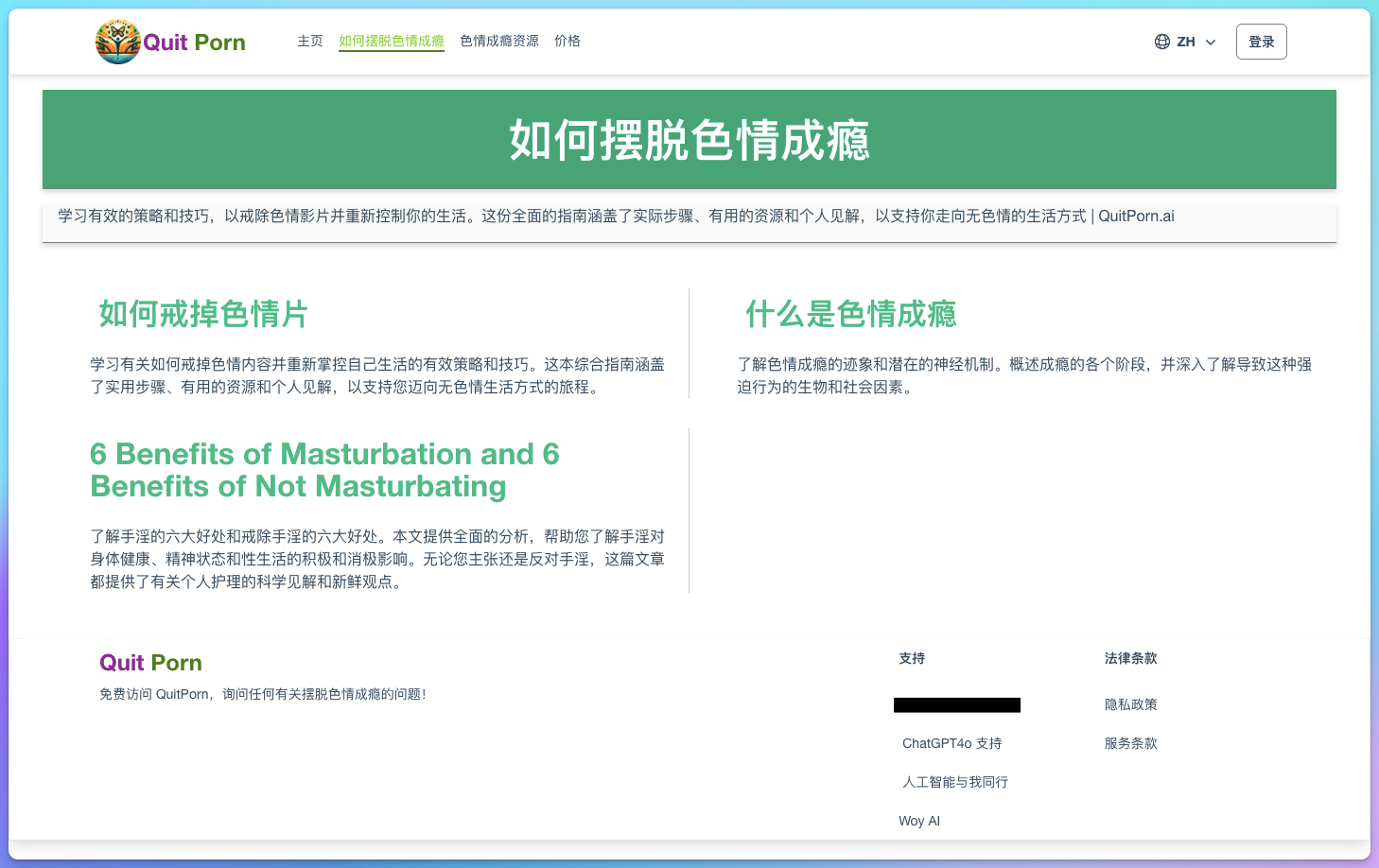
Task: Open the 价格 page from the navbar
Action: pyautogui.click(x=567, y=41)
